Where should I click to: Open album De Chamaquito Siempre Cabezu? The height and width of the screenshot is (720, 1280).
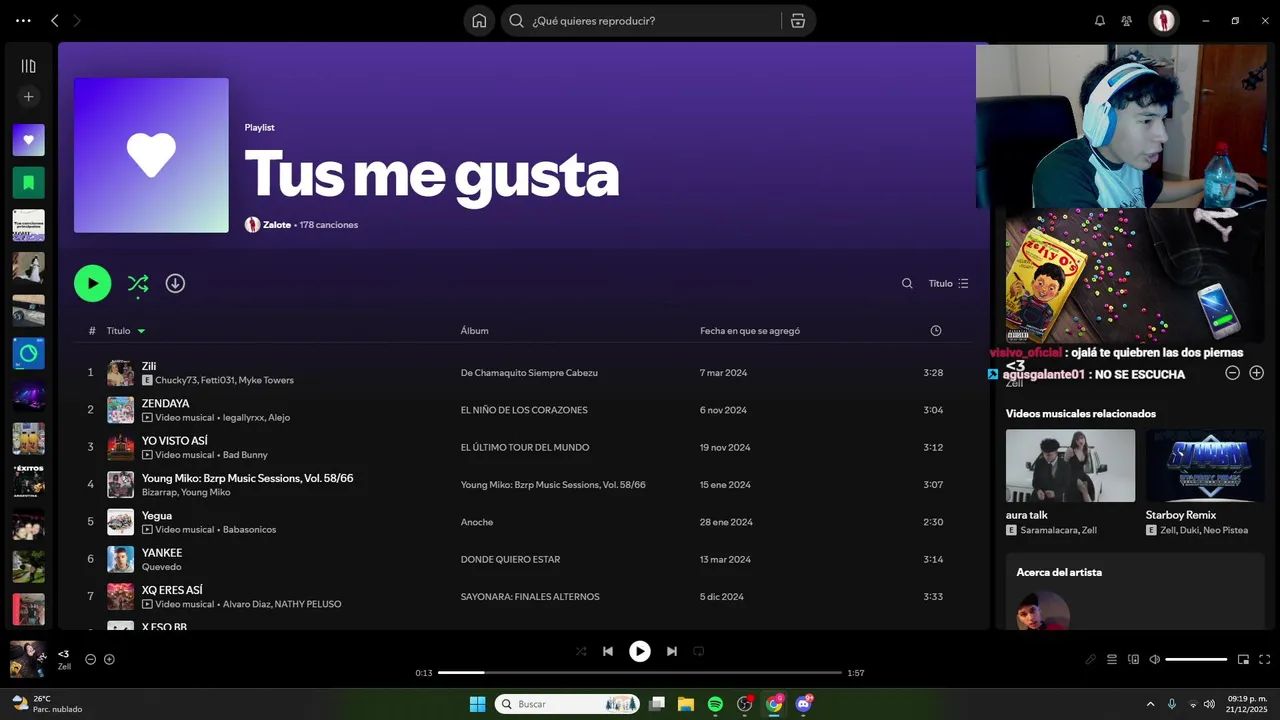click(x=529, y=373)
